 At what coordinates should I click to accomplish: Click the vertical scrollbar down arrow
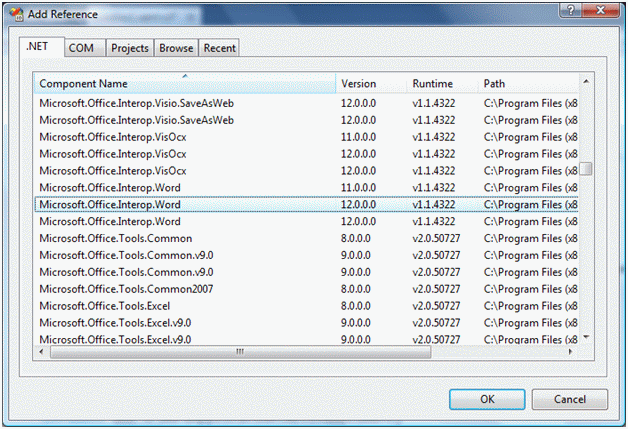tap(586, 337)
